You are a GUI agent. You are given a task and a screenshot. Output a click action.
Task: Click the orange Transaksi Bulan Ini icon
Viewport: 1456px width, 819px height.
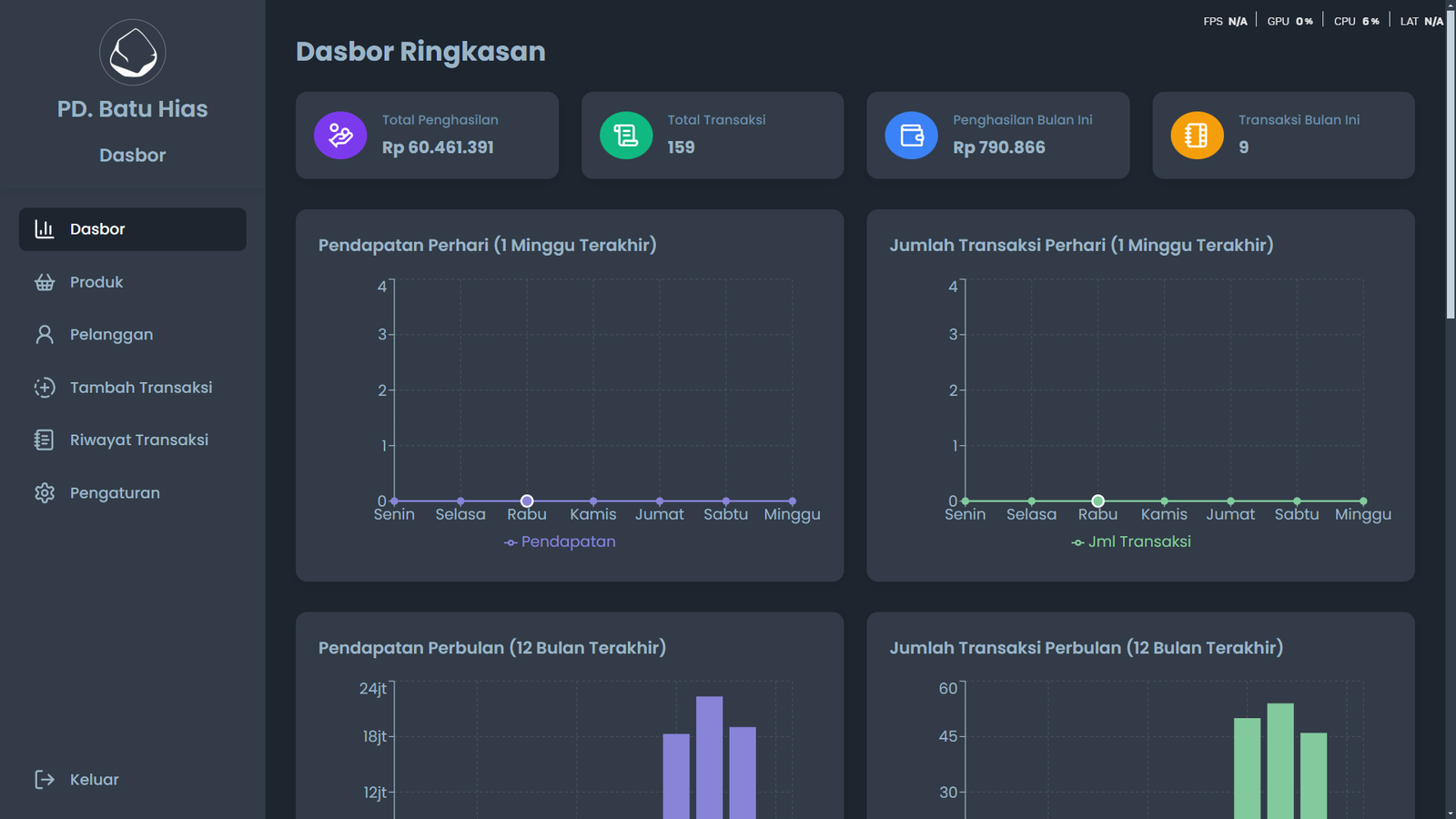click(1197, 136)
